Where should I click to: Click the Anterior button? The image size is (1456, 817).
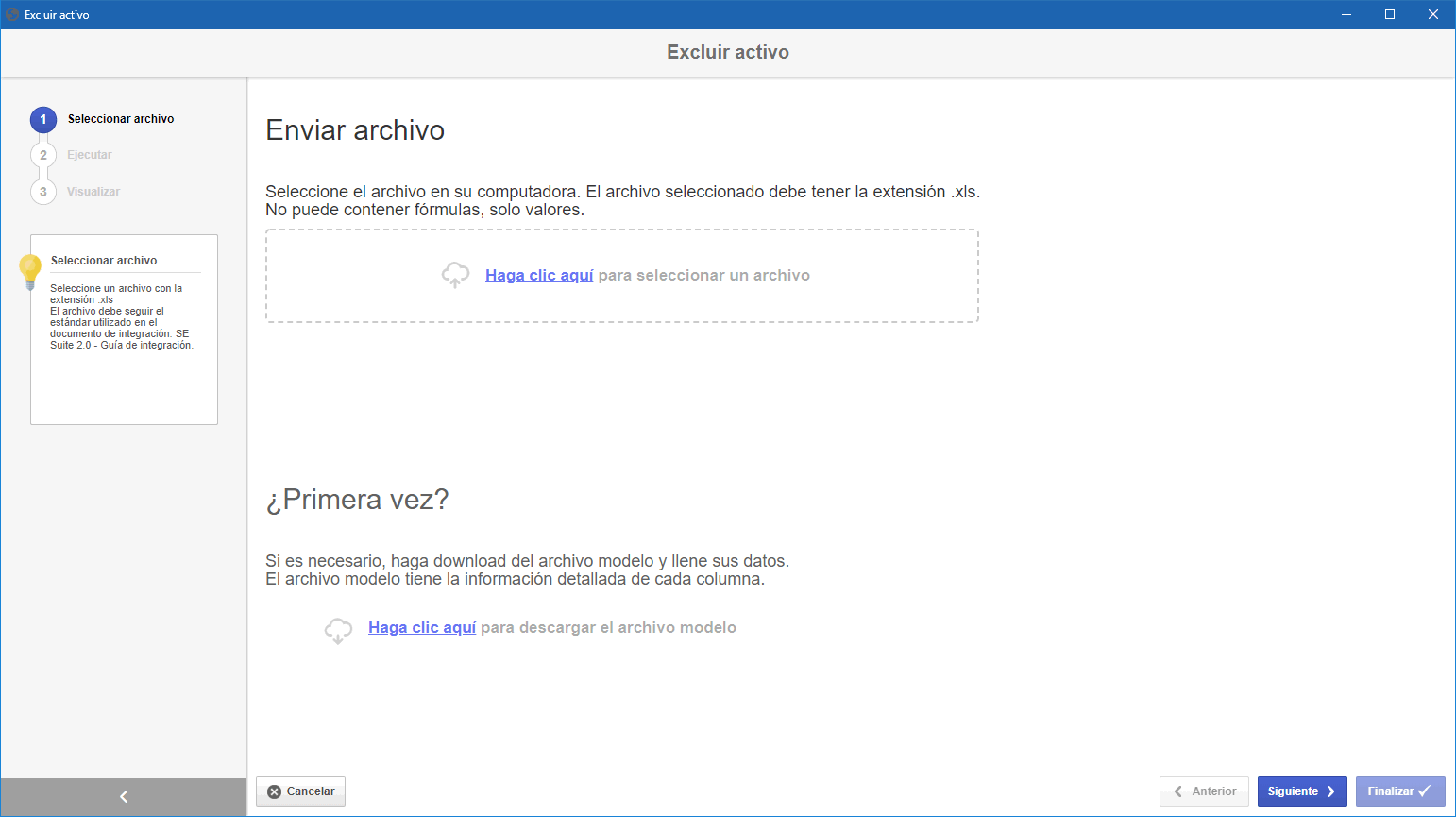[1205, 791]
